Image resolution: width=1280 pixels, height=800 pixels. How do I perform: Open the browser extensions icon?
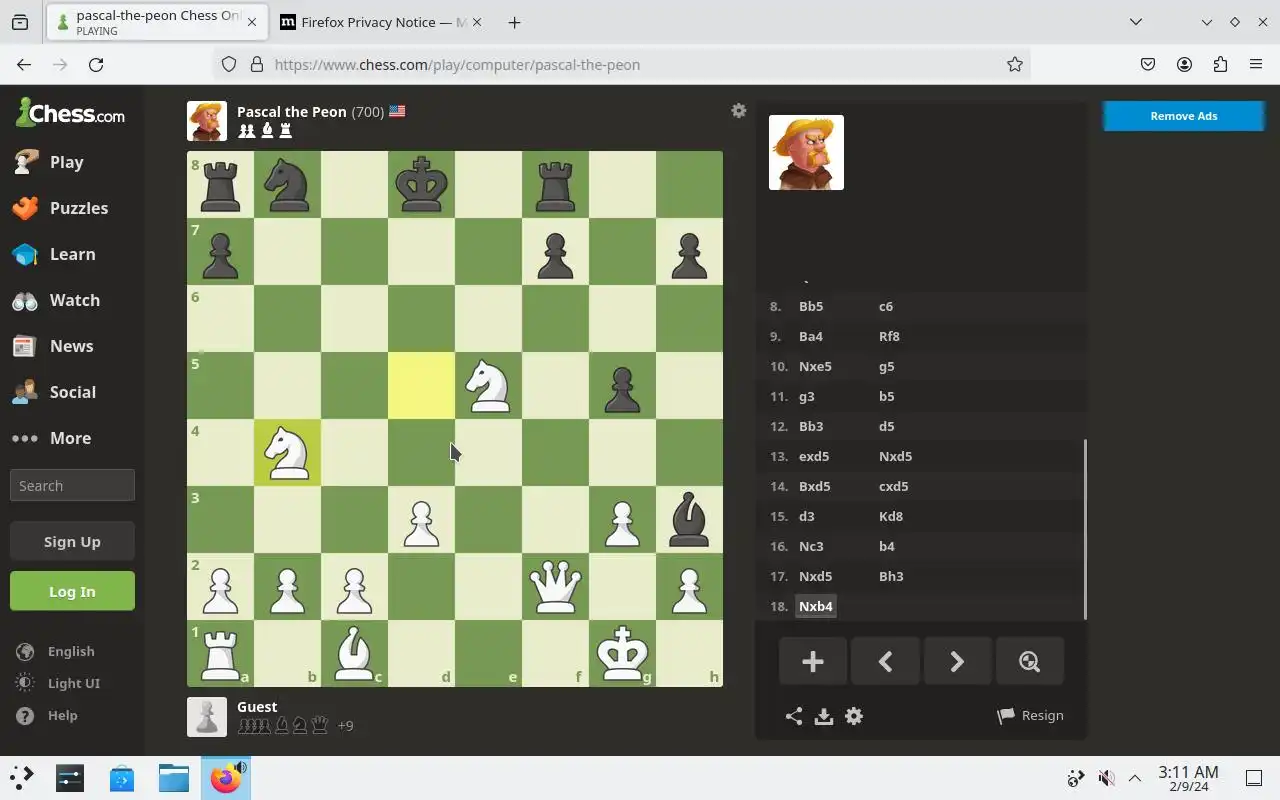[1220, 64]
